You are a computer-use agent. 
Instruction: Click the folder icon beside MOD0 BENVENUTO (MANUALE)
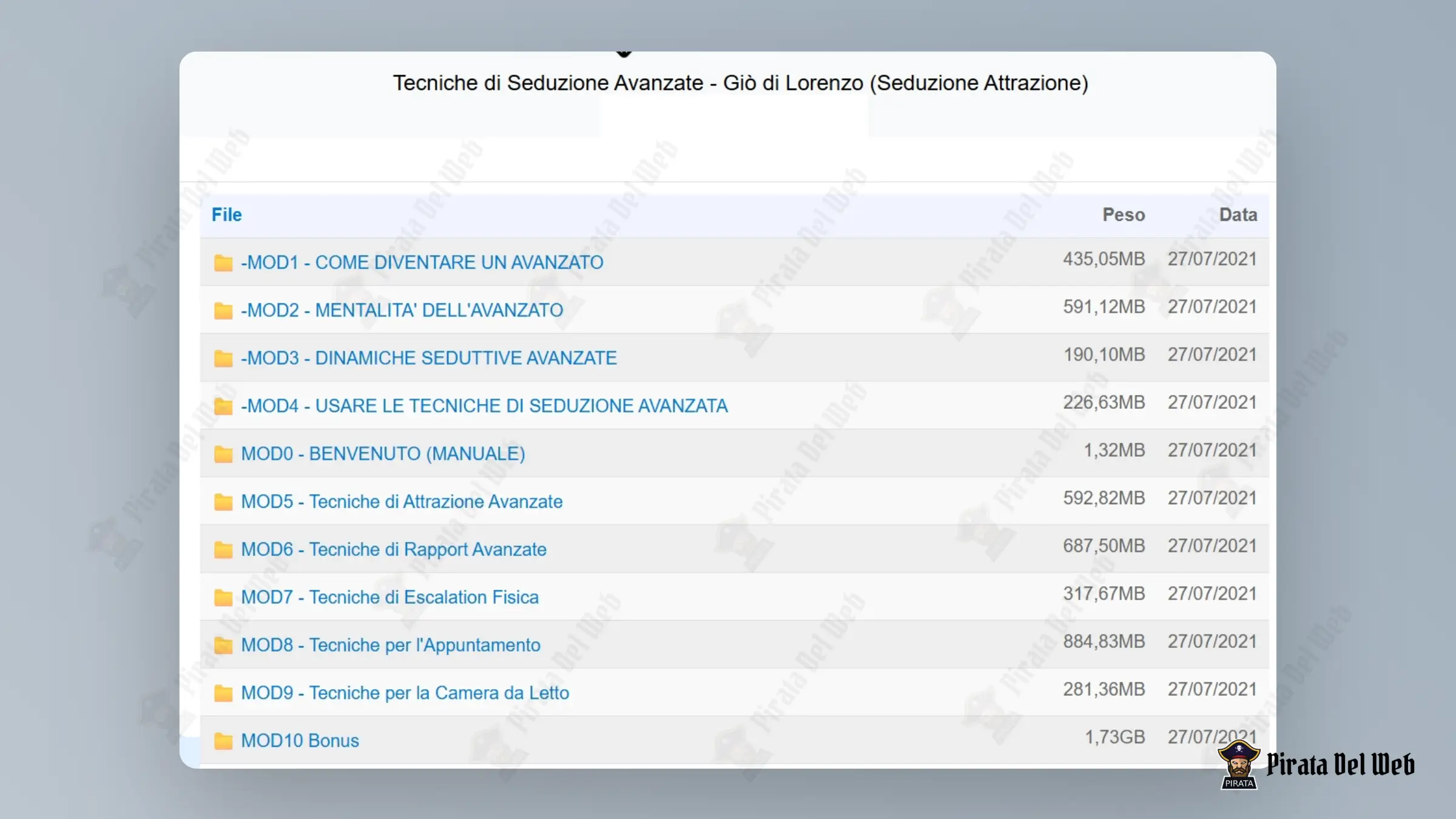223,454
